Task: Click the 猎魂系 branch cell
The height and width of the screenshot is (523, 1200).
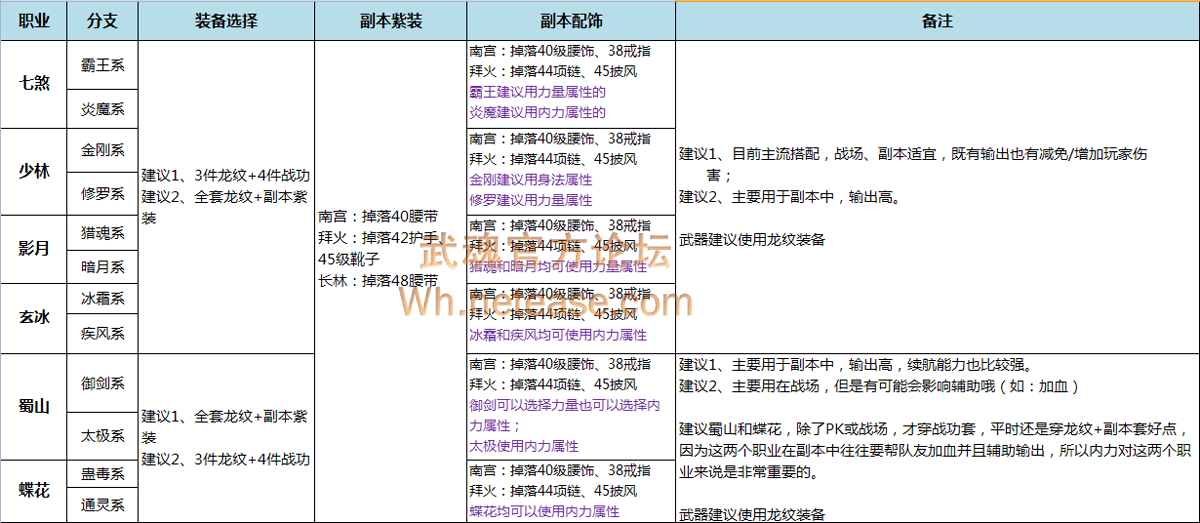Action: pos(102,233)
